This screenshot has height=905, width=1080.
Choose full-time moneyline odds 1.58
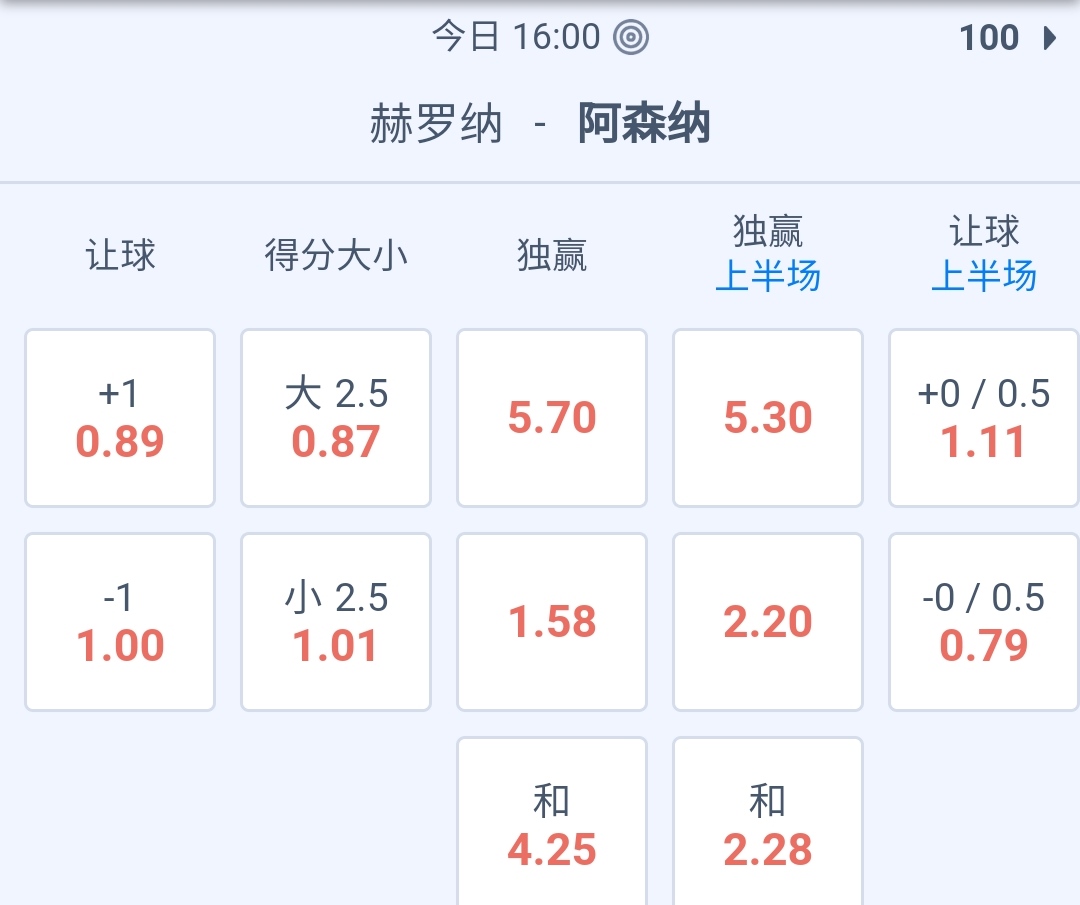click(552, 622)
